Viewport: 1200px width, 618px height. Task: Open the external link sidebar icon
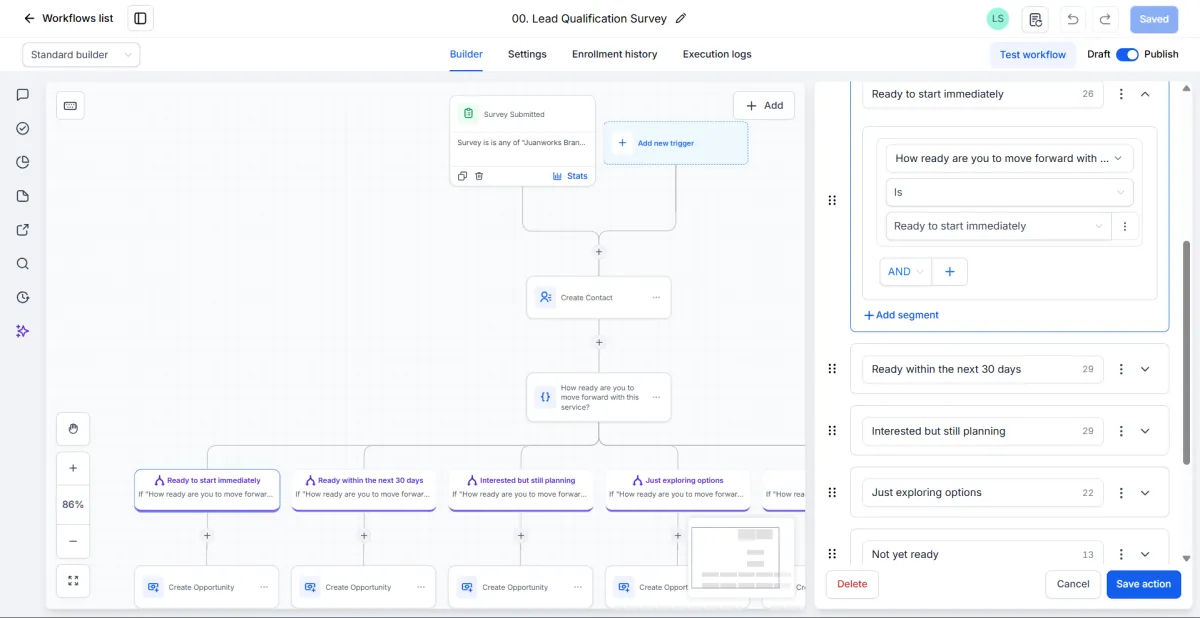[x=22, y=230]
